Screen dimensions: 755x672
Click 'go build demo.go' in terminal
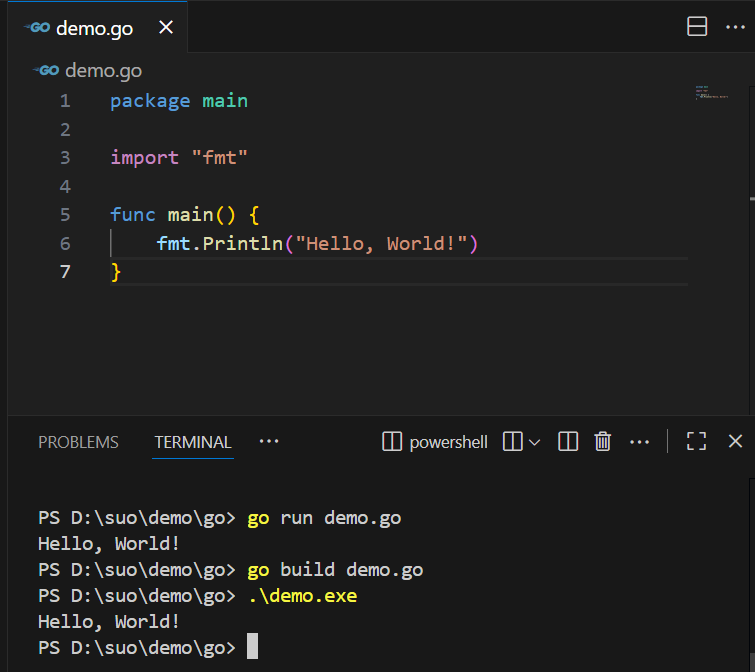tap(335, 570)
